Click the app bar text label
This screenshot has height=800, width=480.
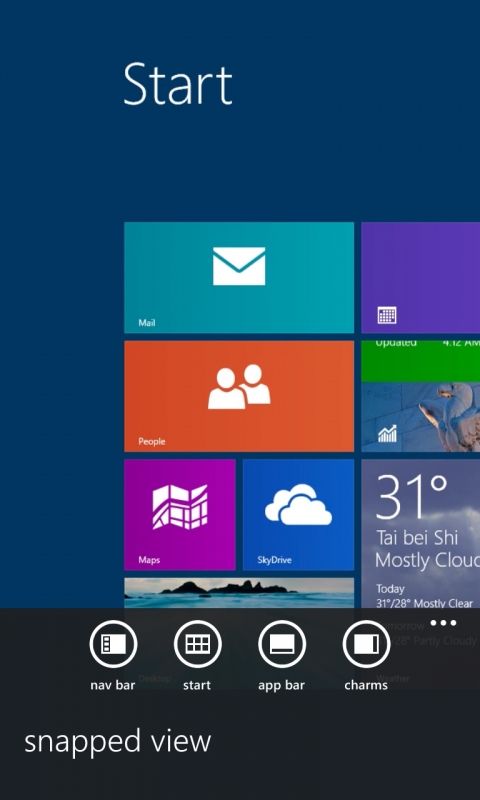(282, 686)
